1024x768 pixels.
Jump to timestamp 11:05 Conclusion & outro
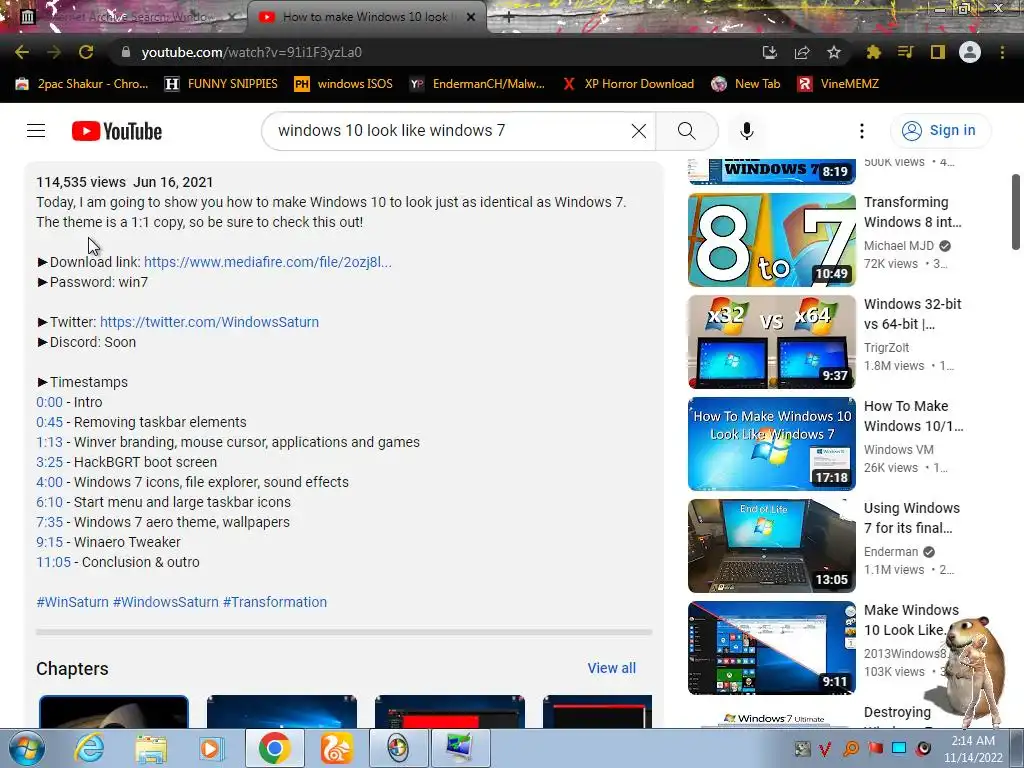tap(54, 562)
